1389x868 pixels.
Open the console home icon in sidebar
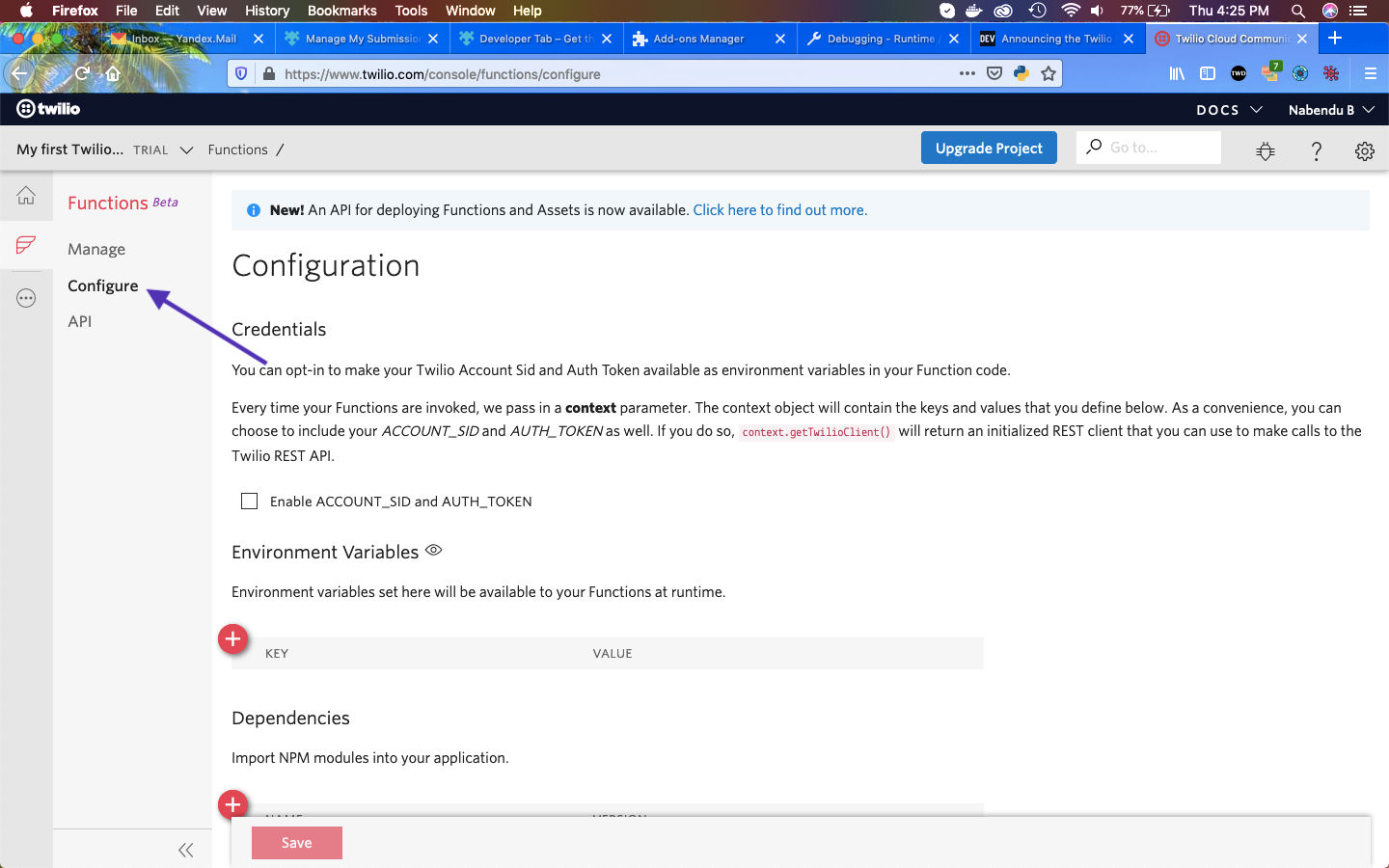(x=26, y=196)
